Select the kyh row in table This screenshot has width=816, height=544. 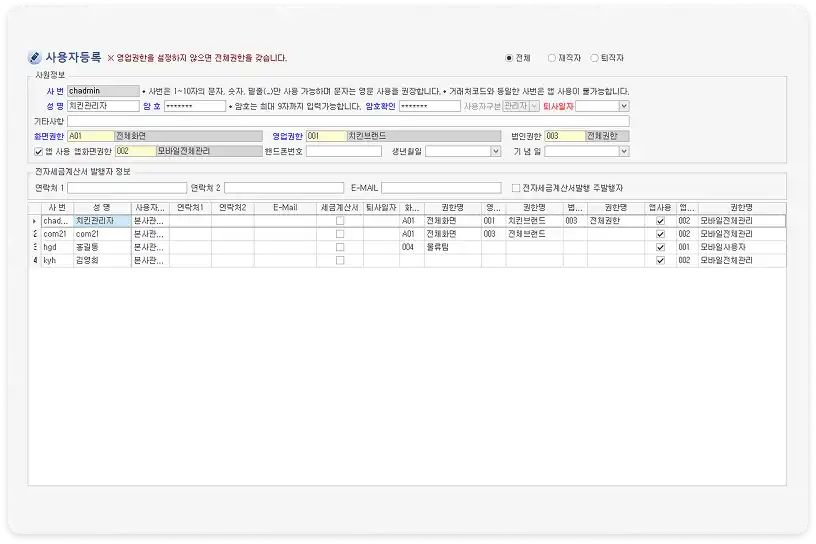click(407, 260)
